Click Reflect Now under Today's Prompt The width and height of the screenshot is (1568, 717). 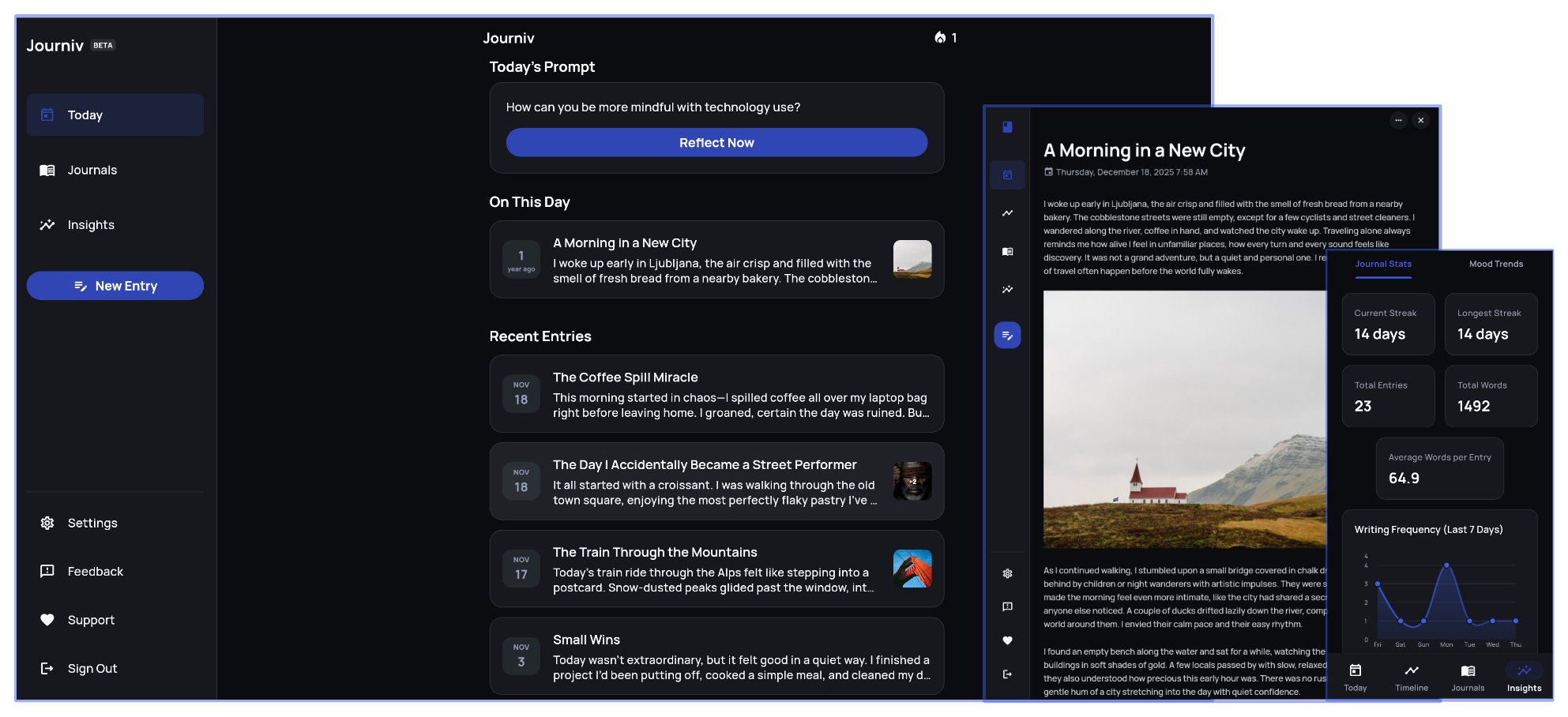(x=716, y=142)
